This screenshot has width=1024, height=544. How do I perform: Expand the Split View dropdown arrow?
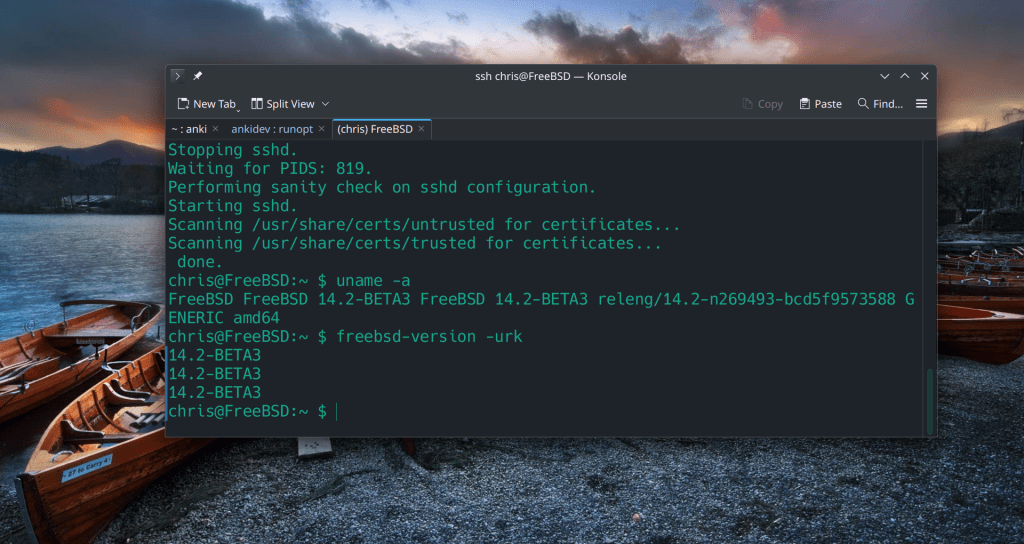(x=325, y=104)
